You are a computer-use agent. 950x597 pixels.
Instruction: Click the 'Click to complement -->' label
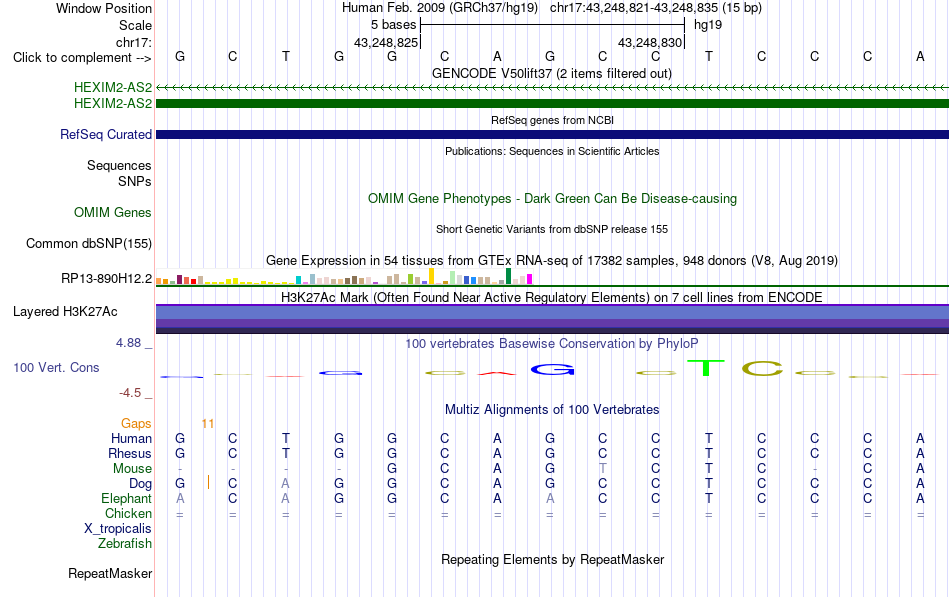click(x=82, y=58)
